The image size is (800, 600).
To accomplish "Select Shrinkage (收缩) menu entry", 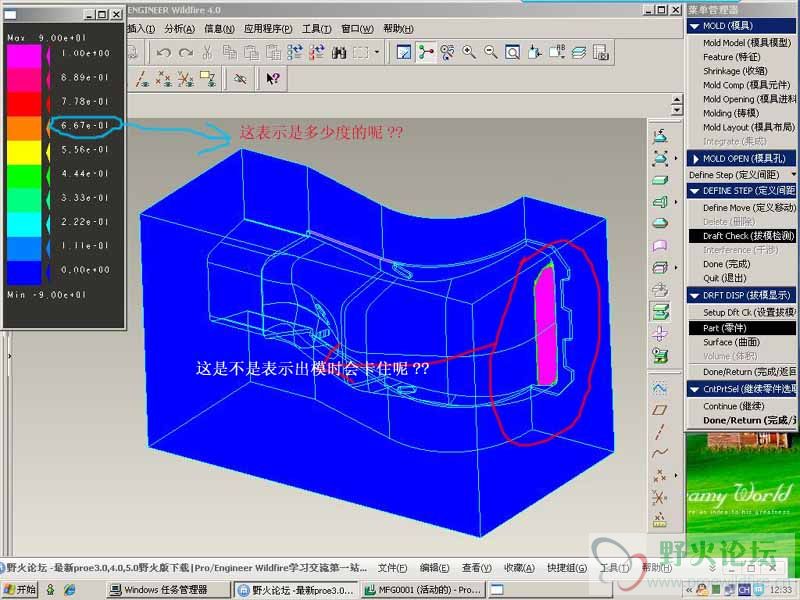I will 735,71.
